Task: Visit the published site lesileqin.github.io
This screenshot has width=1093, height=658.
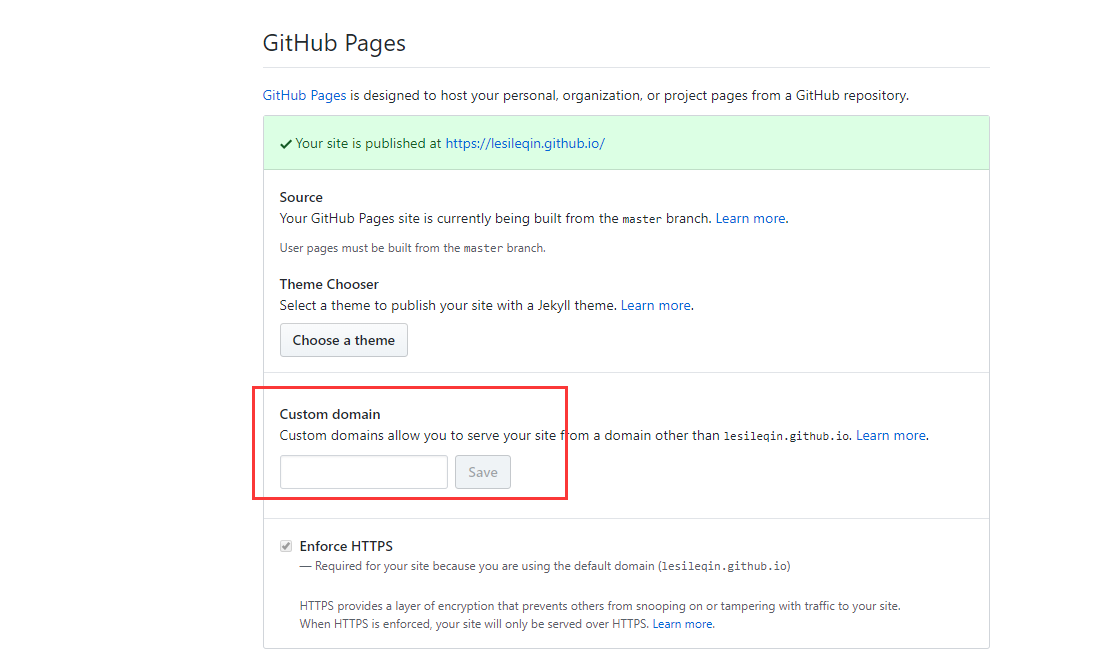Action: click(x=525, y=143)
